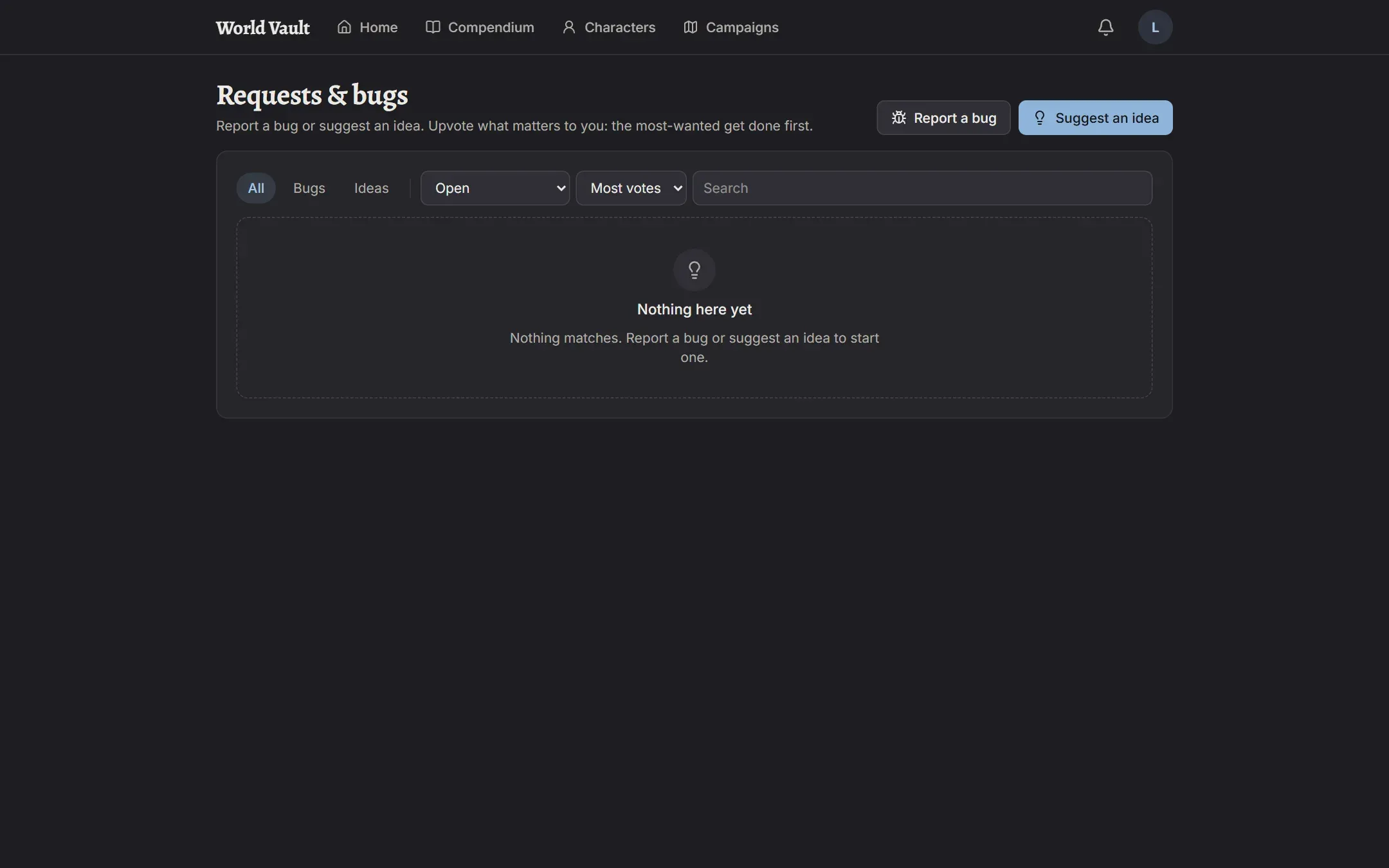Click the Suggest an idea button
The width and height of the screenshot is (1389, 868).
coord(1095,118)
